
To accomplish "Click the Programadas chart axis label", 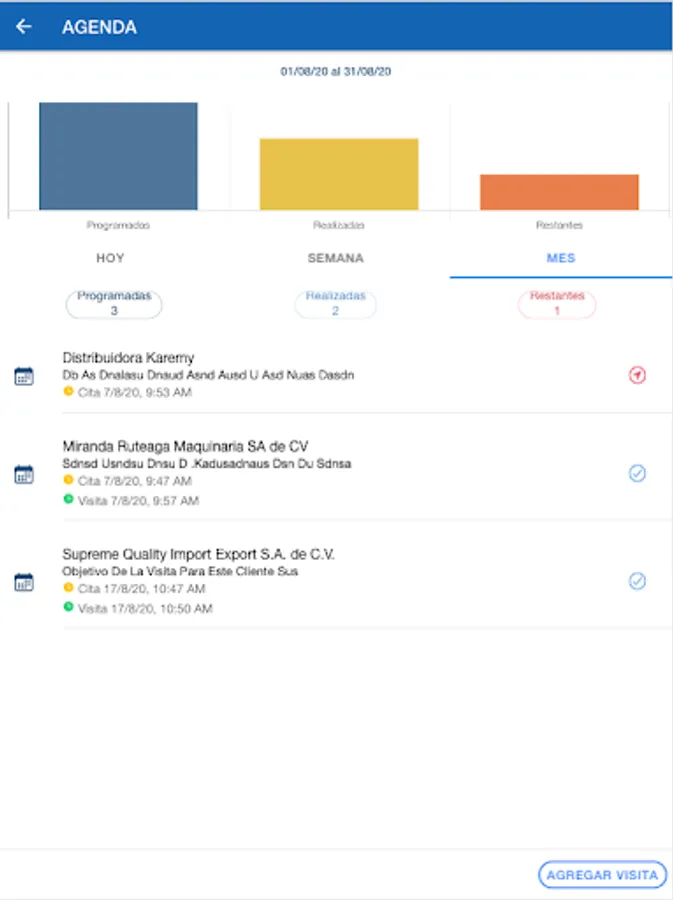I will point(118,225).
